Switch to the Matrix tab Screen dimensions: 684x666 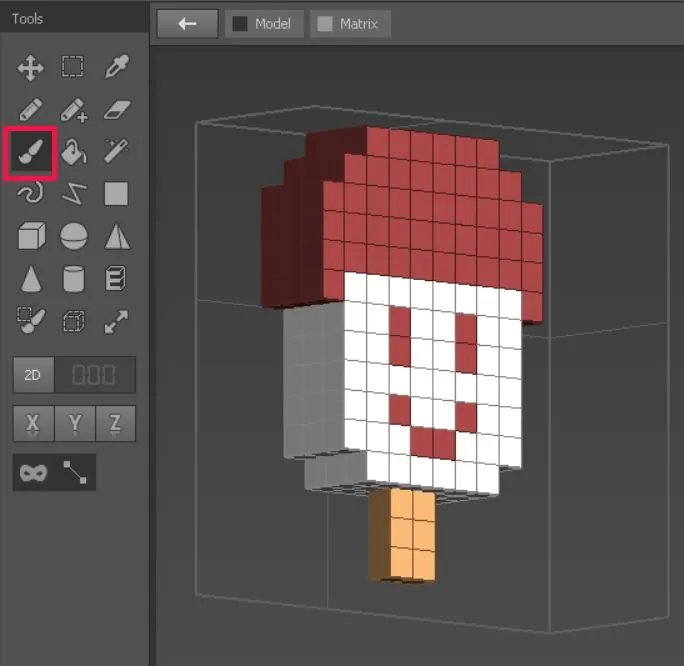click(x=350, y=24)
